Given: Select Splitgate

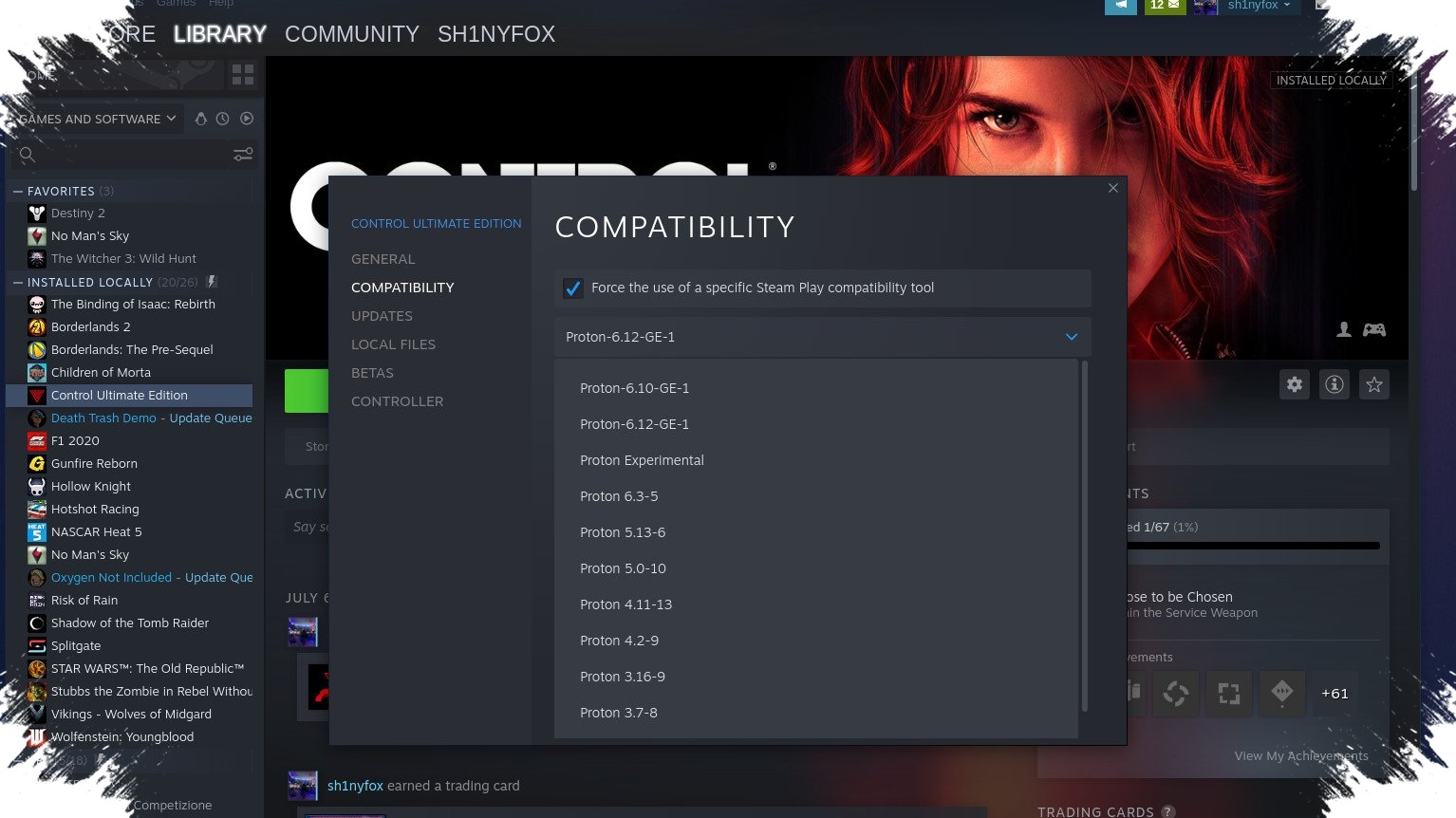Looking at the screenshot, I should coord(76,646).
